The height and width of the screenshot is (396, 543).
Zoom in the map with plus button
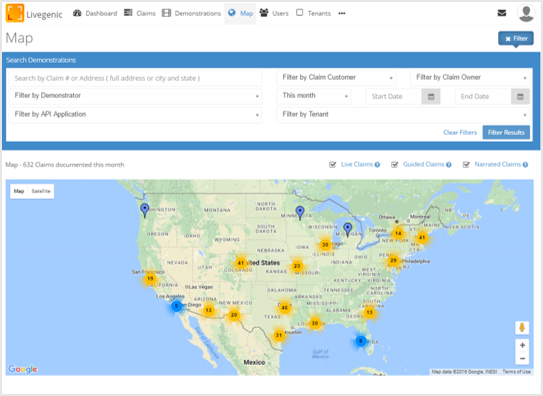pyautogui.click(x=522, y=345)
